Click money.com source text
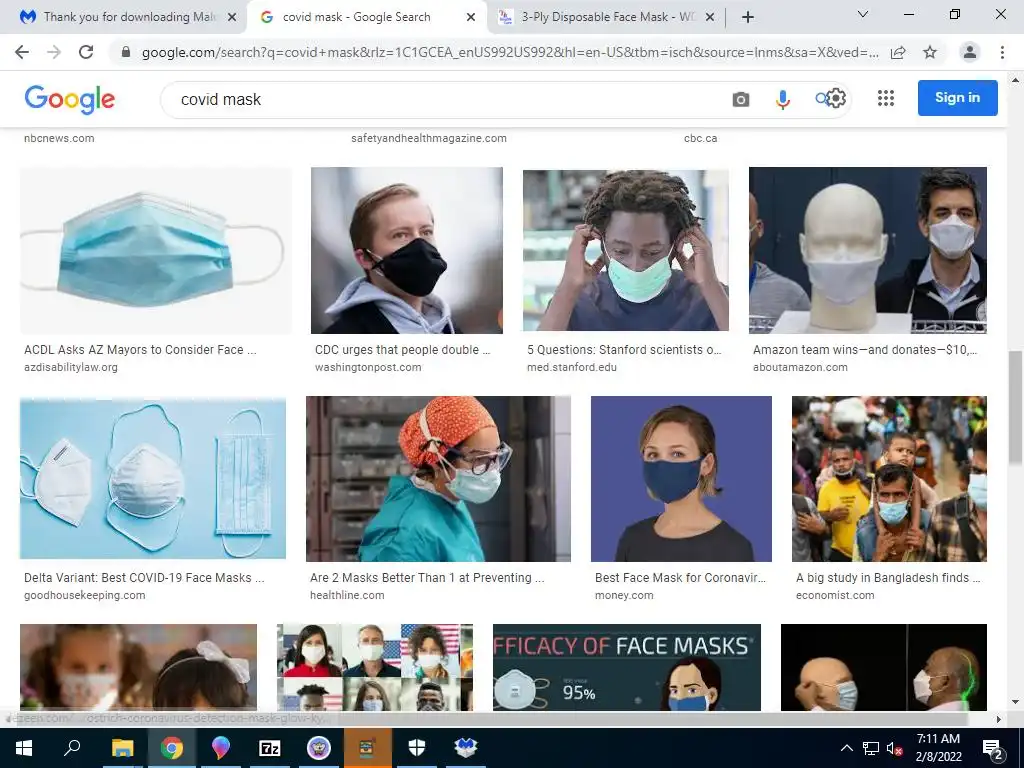This screenshot has width=1024, height=768. [624, 596]
